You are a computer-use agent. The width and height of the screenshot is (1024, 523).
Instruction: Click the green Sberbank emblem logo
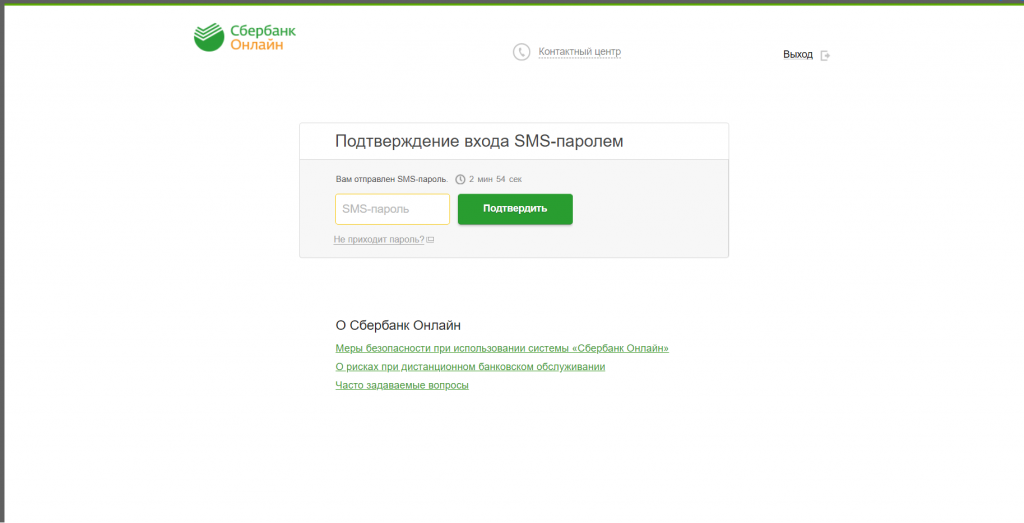click(209, 37)
